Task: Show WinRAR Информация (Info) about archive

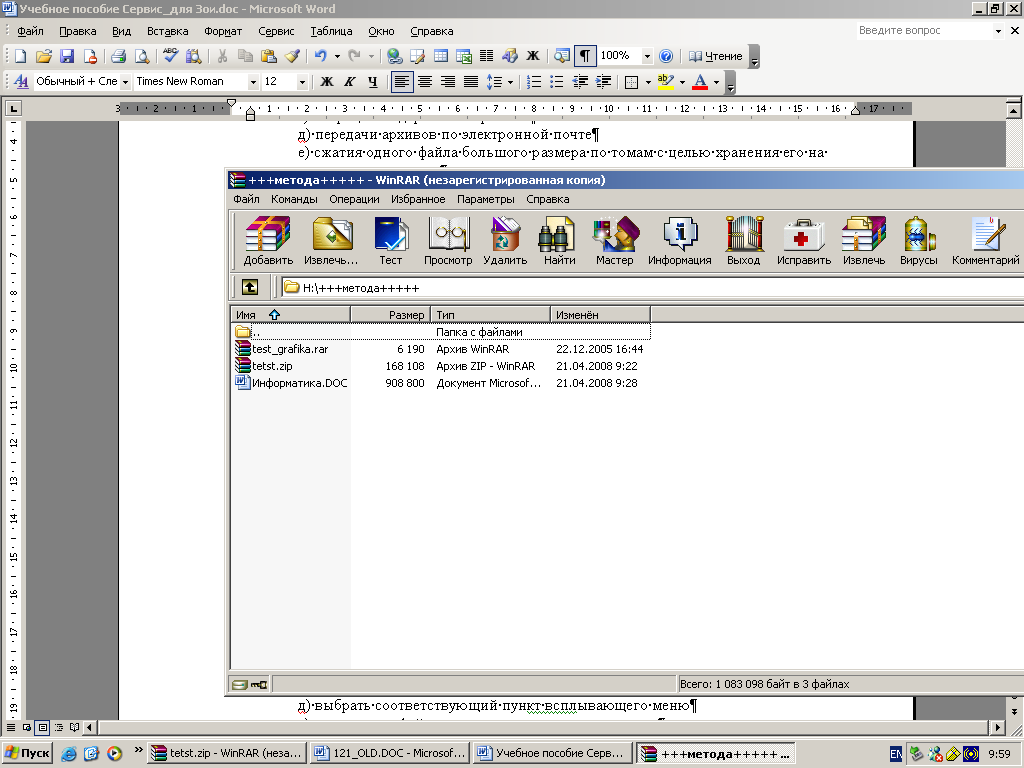Action: [680, 241]
